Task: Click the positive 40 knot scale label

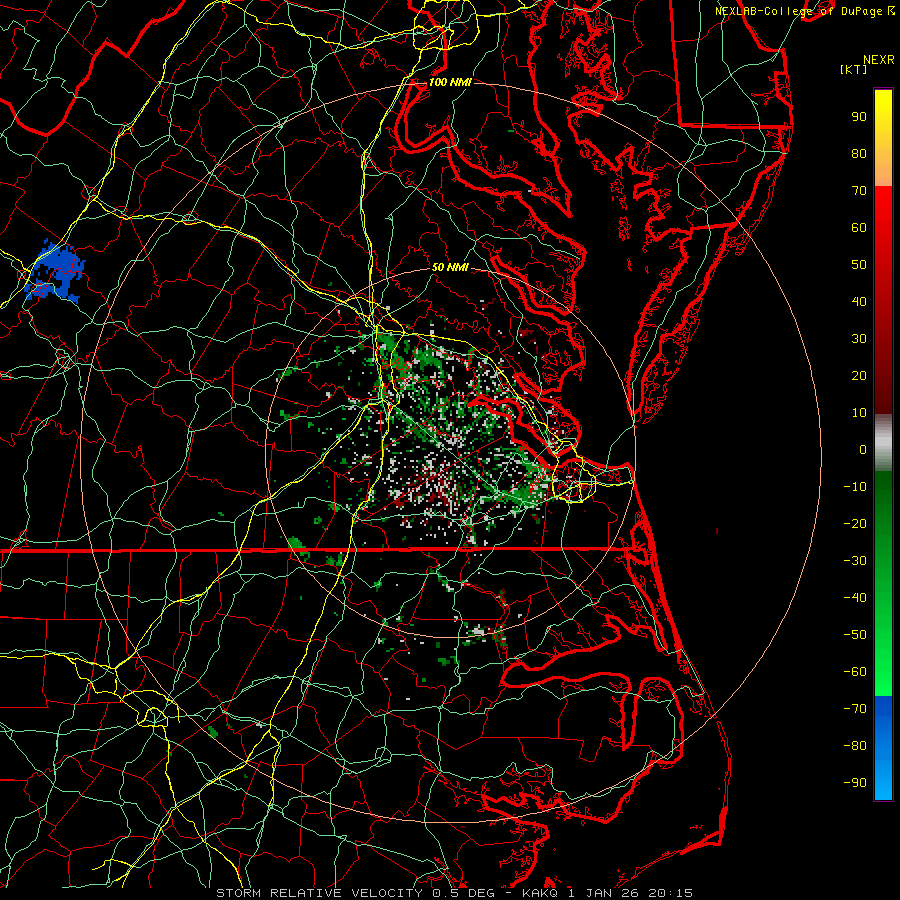Action: [x=859, y=302]
